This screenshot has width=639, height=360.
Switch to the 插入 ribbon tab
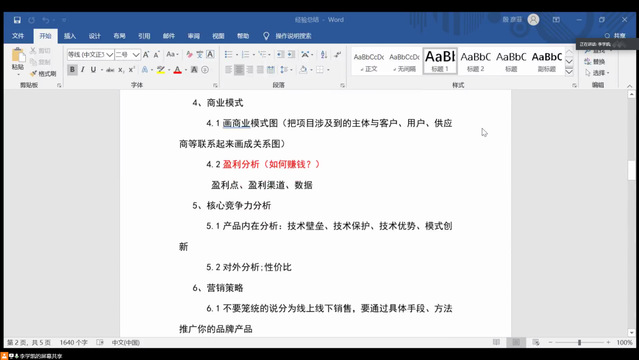tap(70, 36)
